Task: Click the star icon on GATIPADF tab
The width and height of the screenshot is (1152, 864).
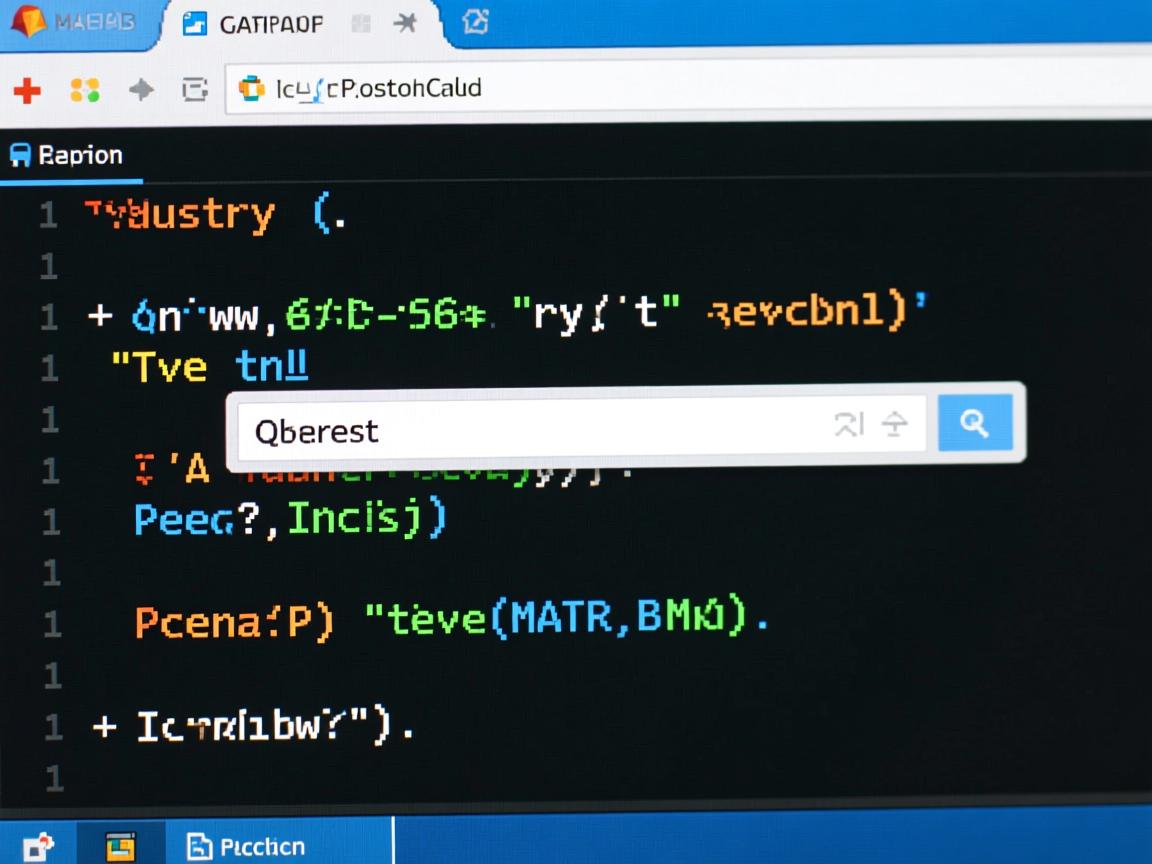Action: pos(405,23)
